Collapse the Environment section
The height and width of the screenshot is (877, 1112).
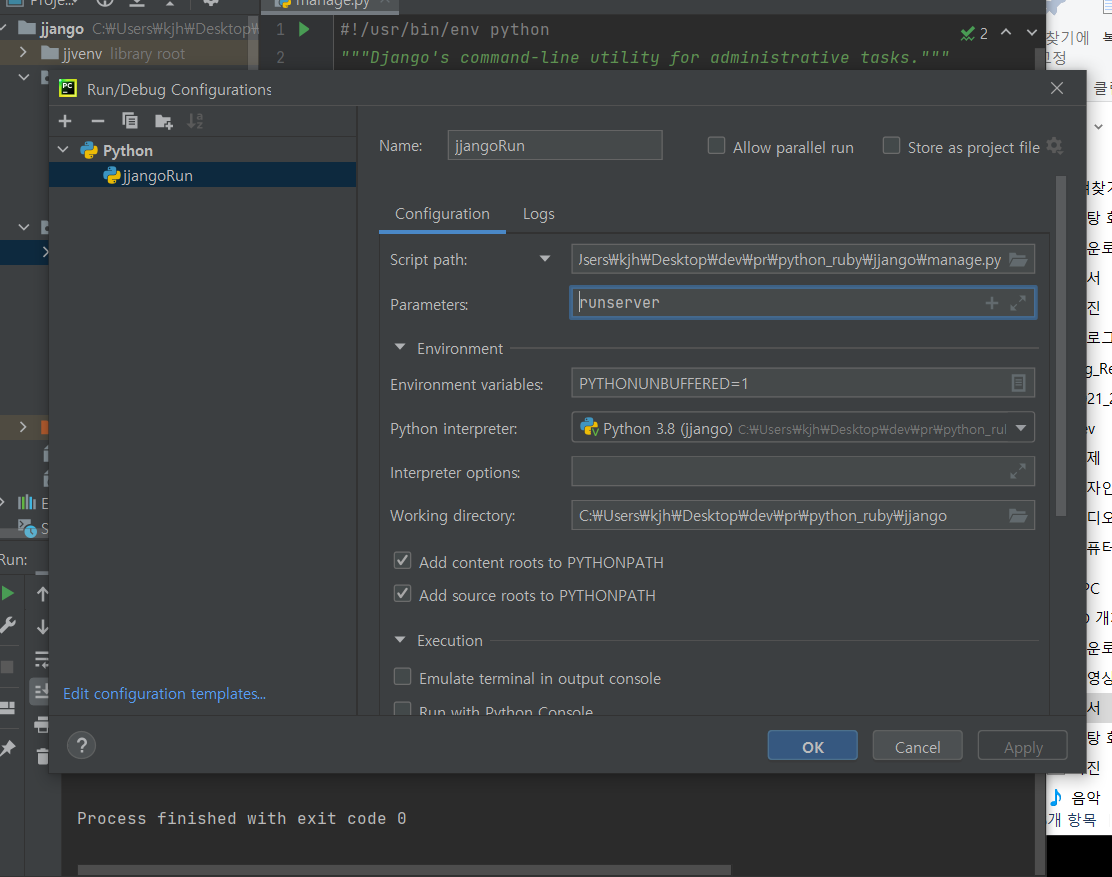[x=400, y=347]
